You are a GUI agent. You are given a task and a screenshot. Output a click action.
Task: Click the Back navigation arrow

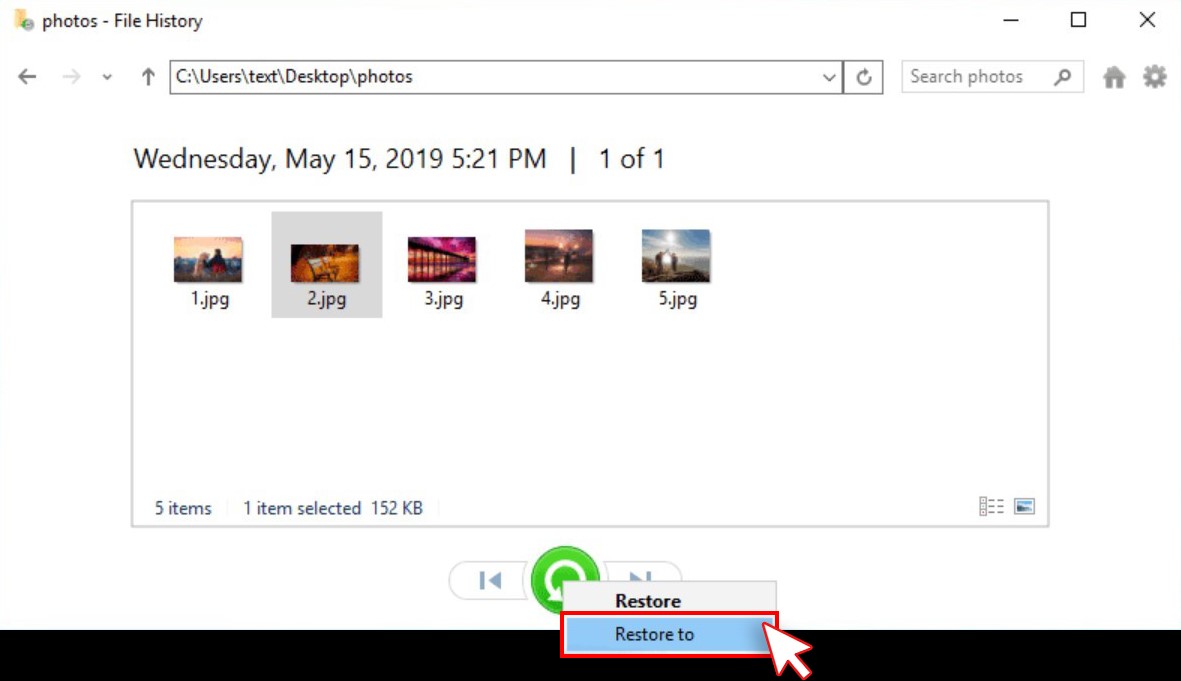27,77
